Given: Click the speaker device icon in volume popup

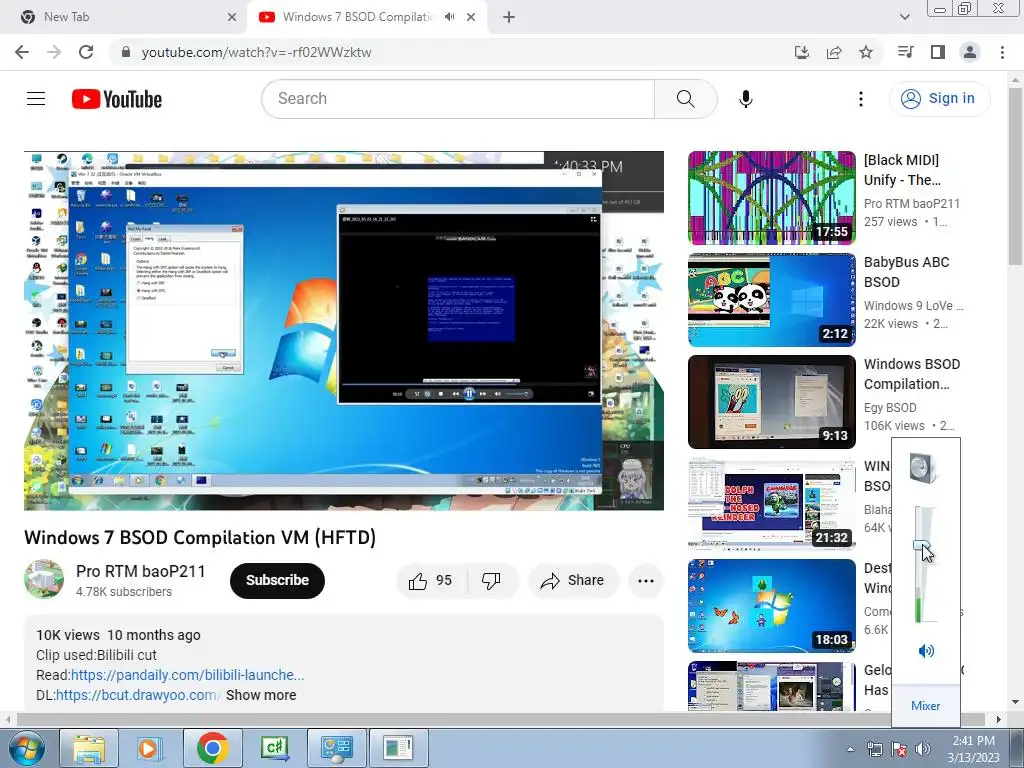Looking at the screenshot, I should click(925, 468).
